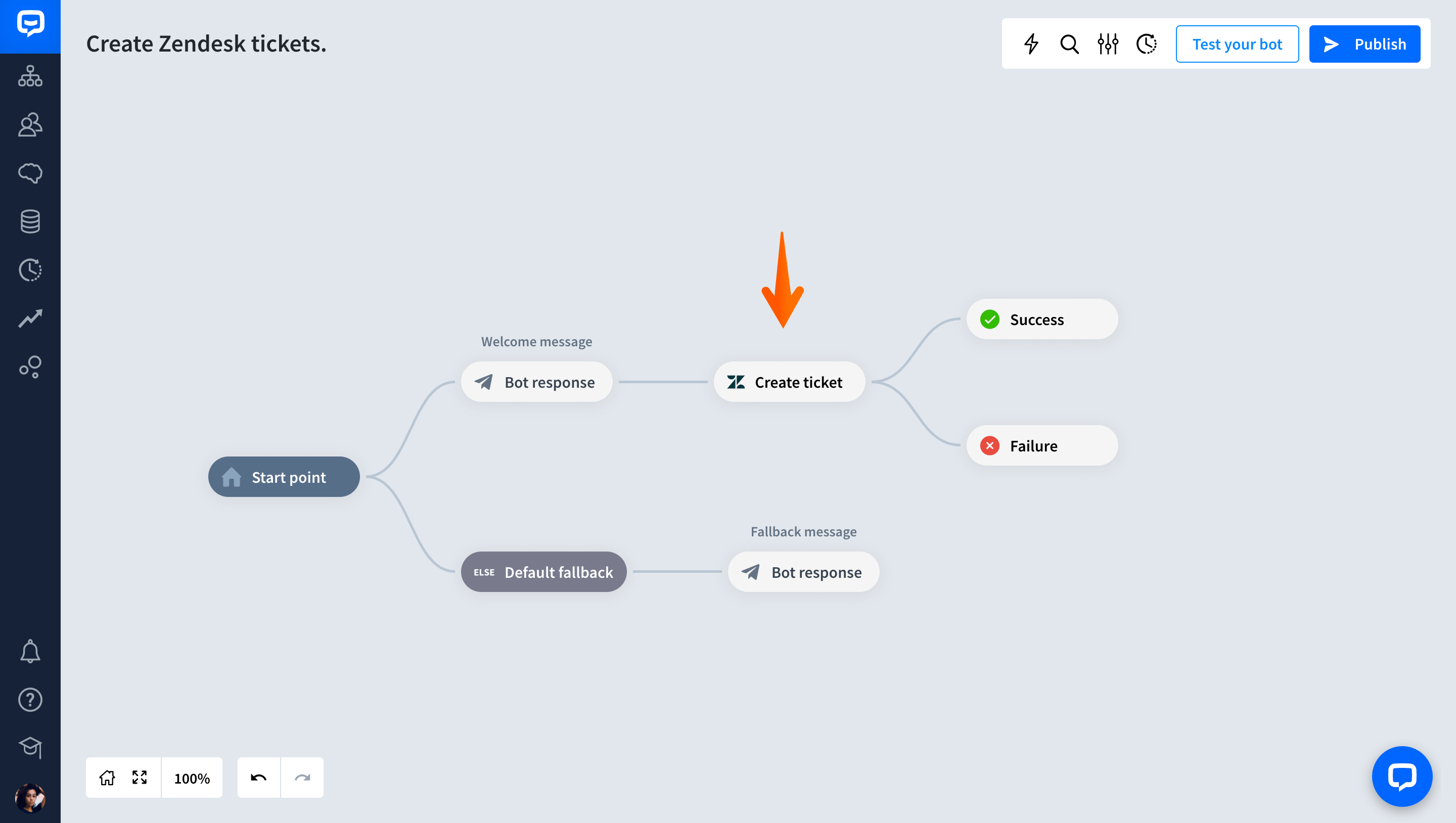
Task: Click the filter/settings sliders icon
Action: coord(1108,43)
